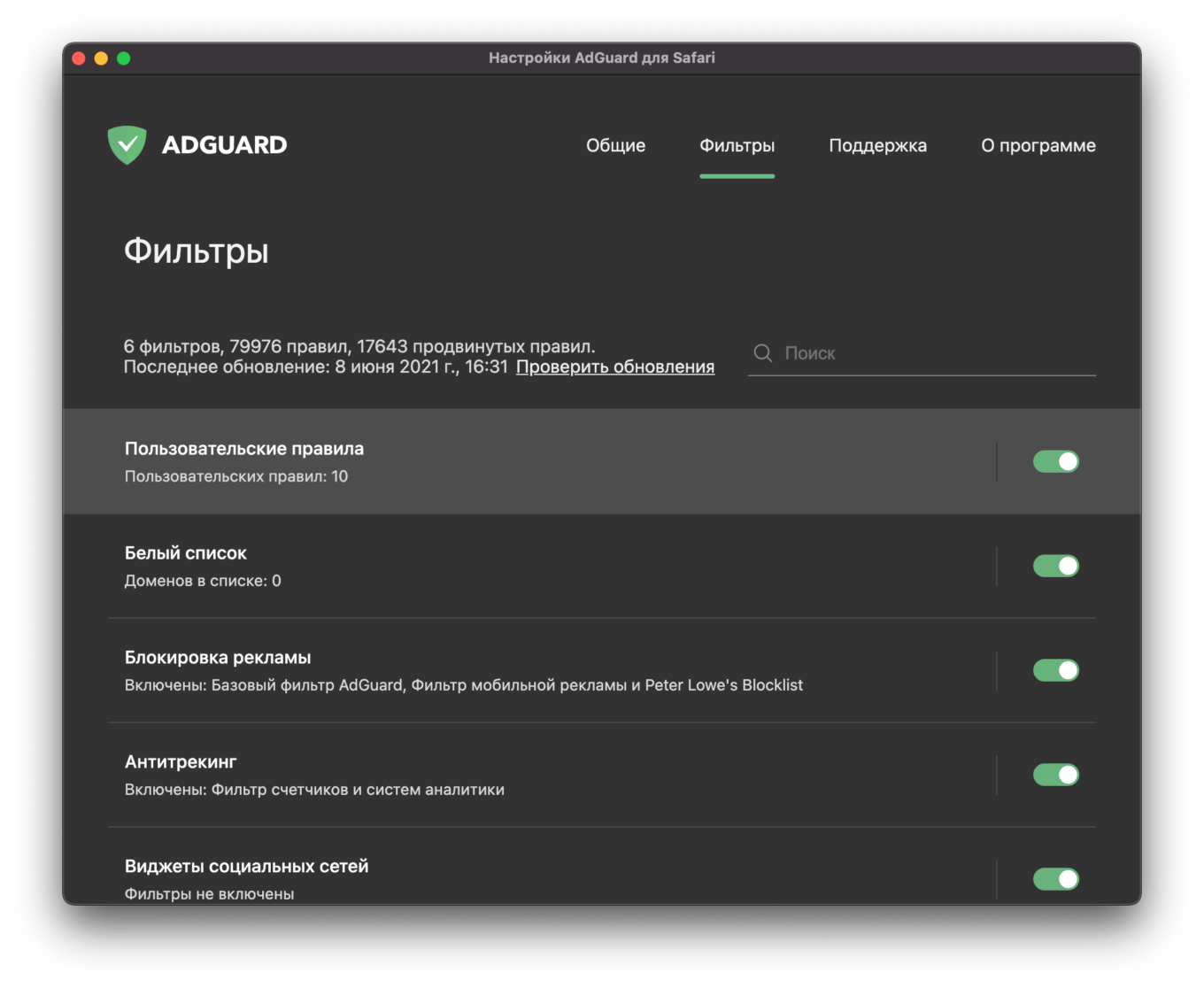Screen dimensions: 1204x988
Task: Disable the Белый список switch
Action: (x=1056, y=566)
